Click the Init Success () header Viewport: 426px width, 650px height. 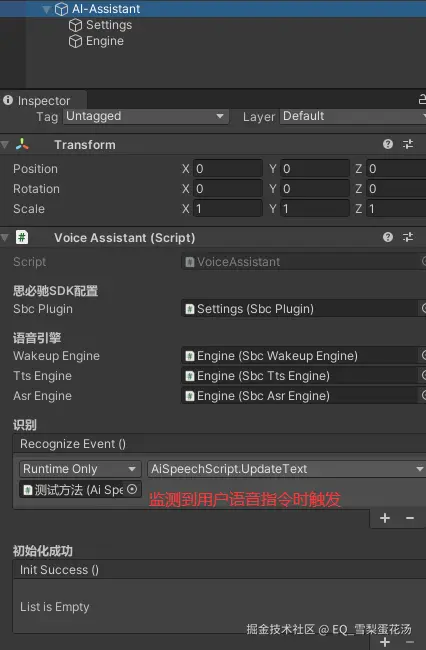tap(220, 570)
